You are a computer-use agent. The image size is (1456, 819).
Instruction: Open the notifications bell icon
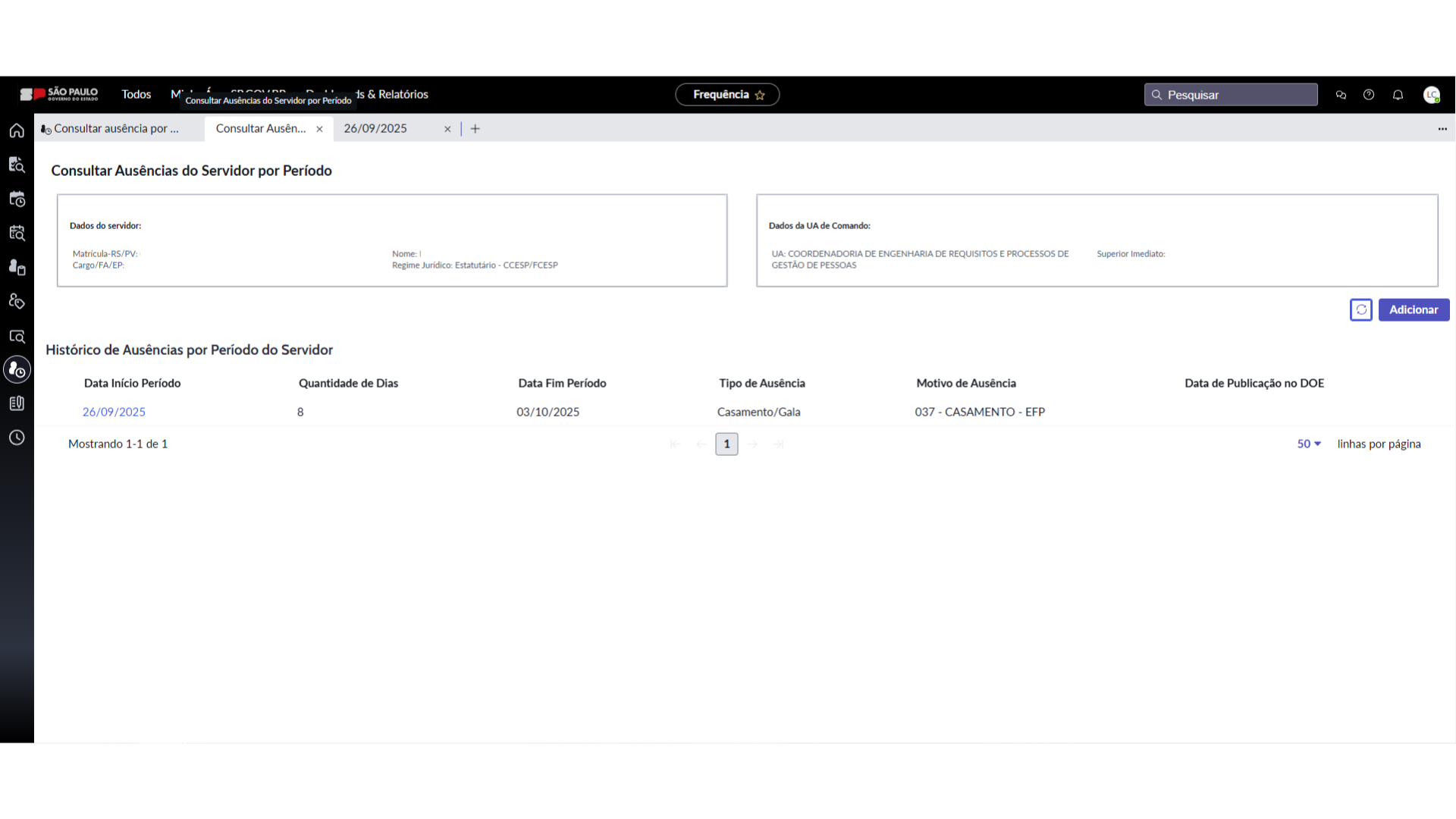1398,95
